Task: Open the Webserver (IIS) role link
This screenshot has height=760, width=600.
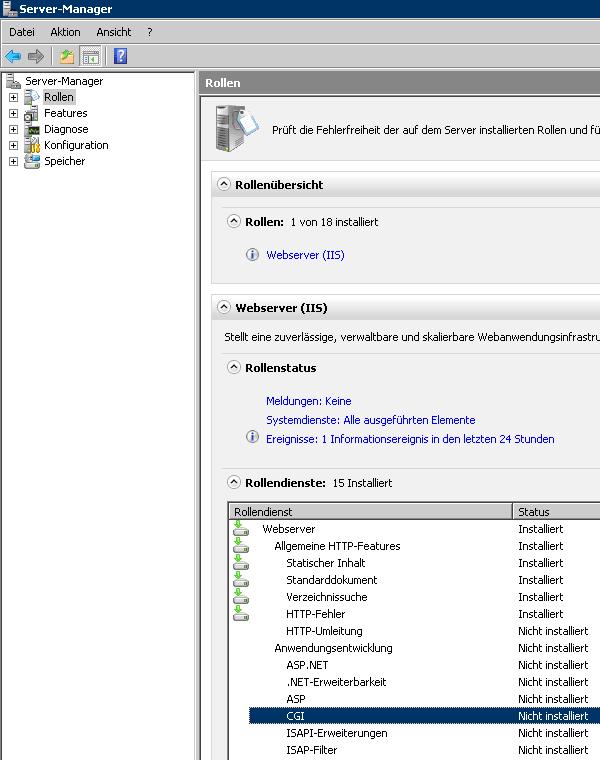Action: pos(305,255)
